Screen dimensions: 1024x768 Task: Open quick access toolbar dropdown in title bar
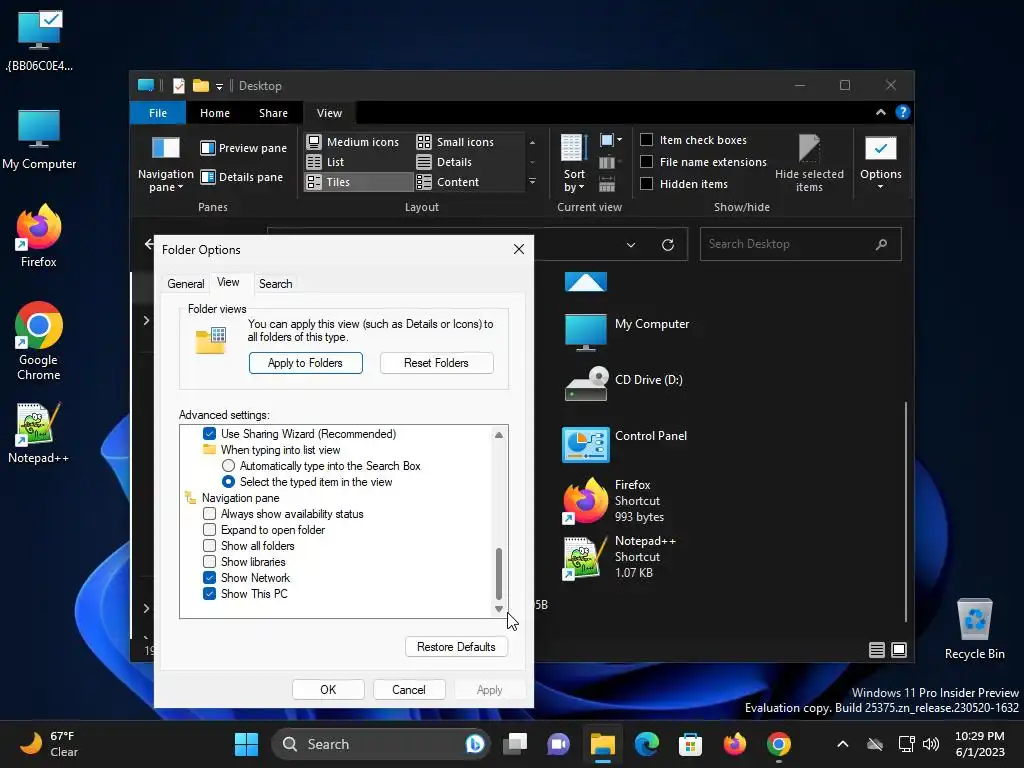click(x=219, y=86)
